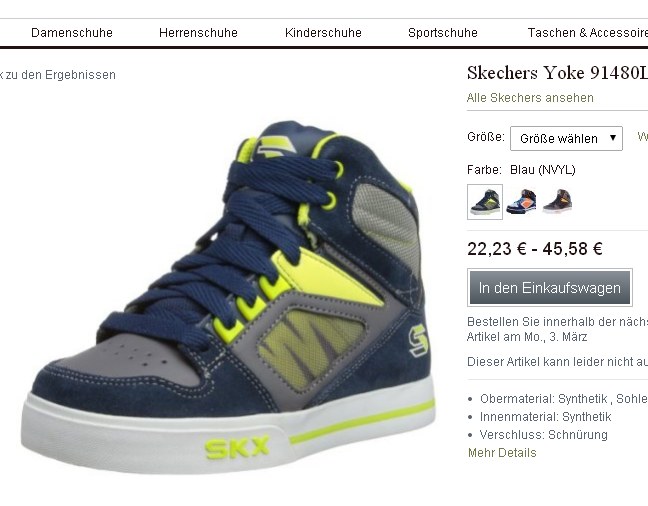Click the dropdown arrow of size selector
The height and width of the screenshot is (506, 648).
click(613, 138)
